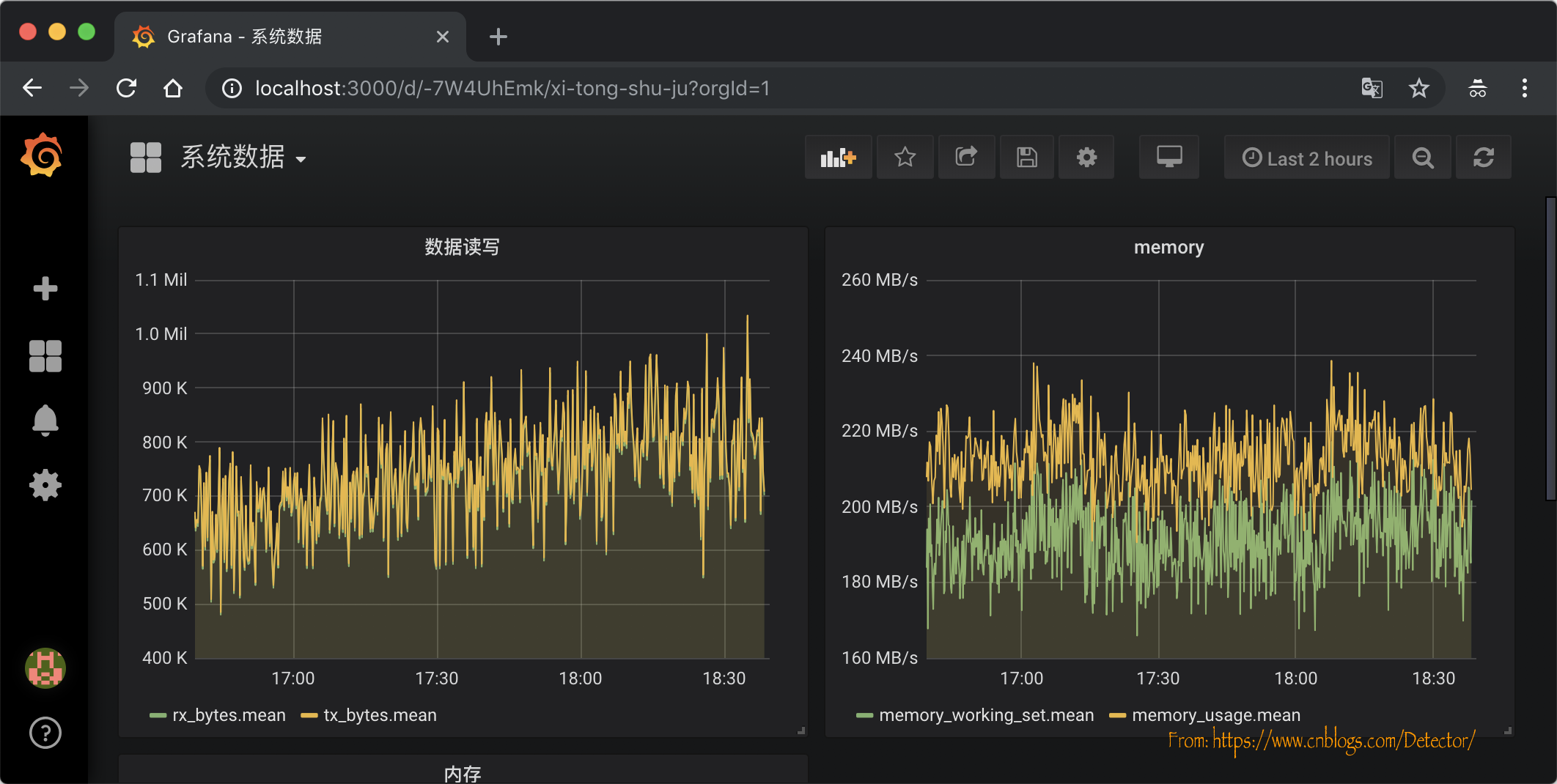This screenshot has height=784, width=1557.
Task: Click the memory_usage.mean yellow color swatch
Action: pyautogui.click(x=1117, y=716)
